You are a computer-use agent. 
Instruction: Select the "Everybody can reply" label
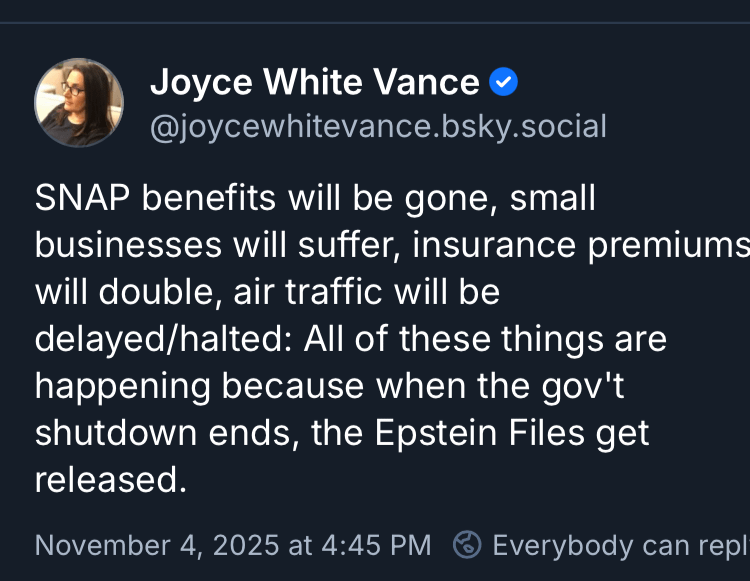[x=620, y=545]
